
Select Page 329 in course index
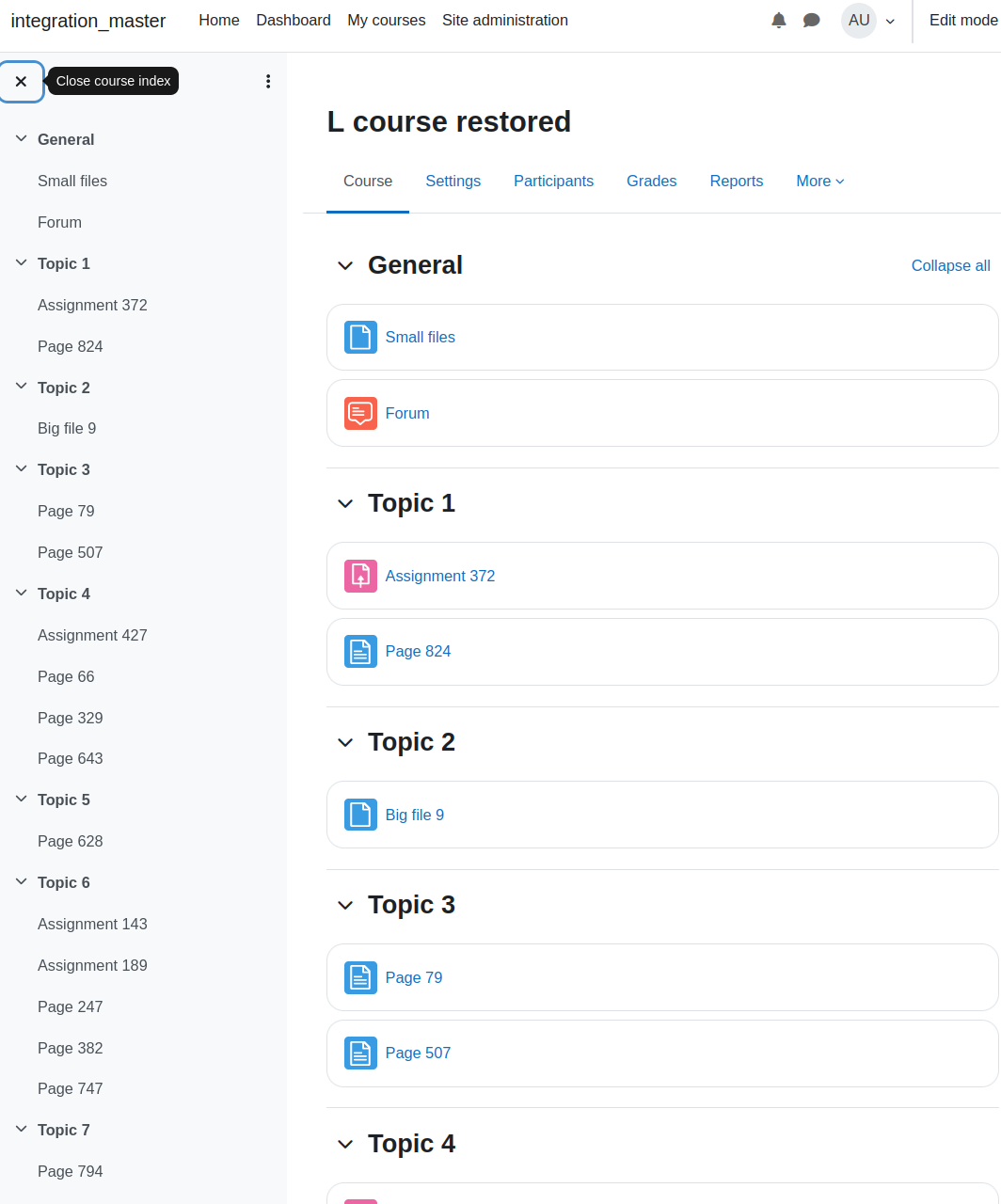click(70, 719)
